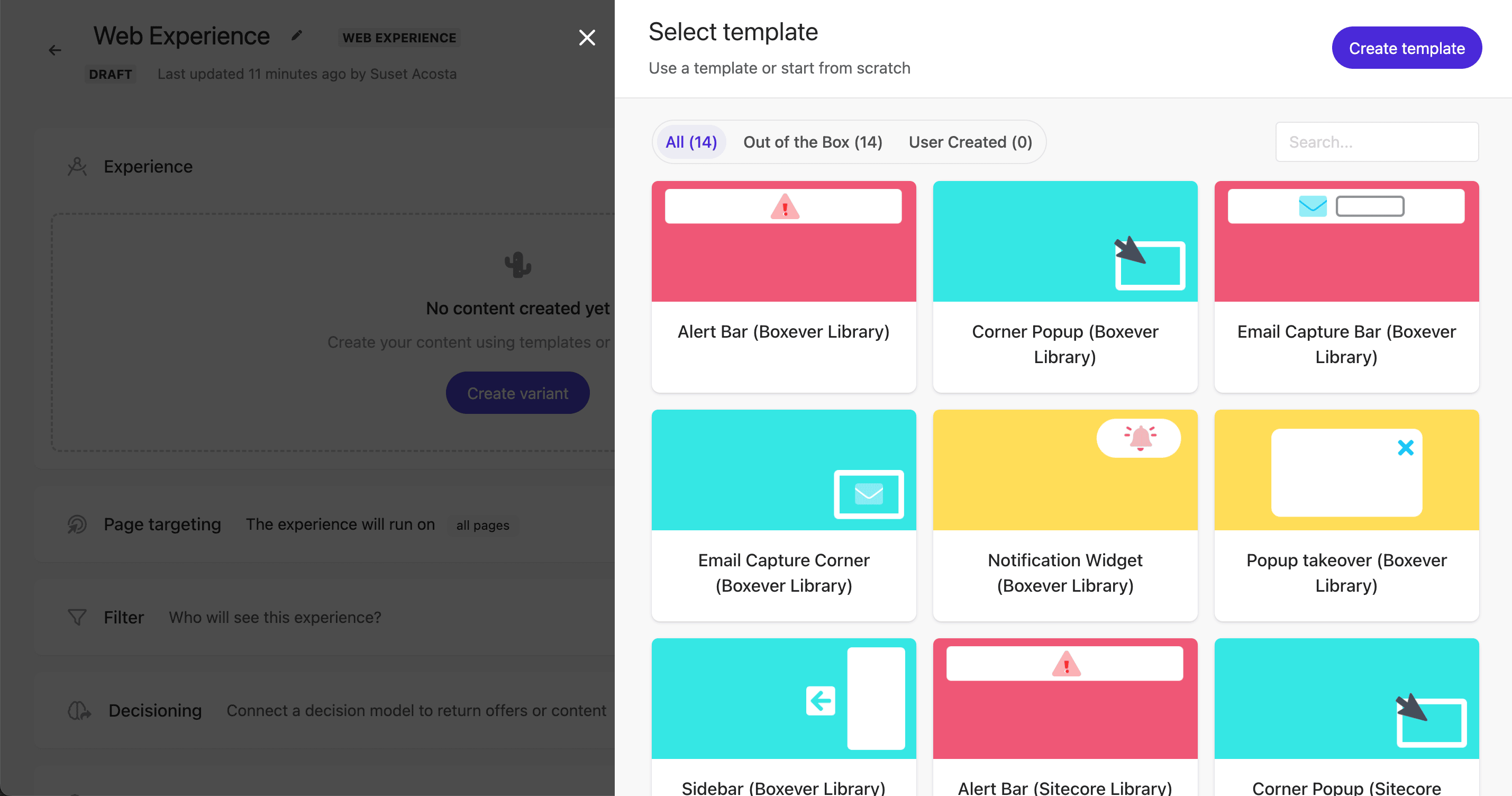Click the Experience section heading
This screenshot has height=796, width=1512.
(x=148, y=167)
